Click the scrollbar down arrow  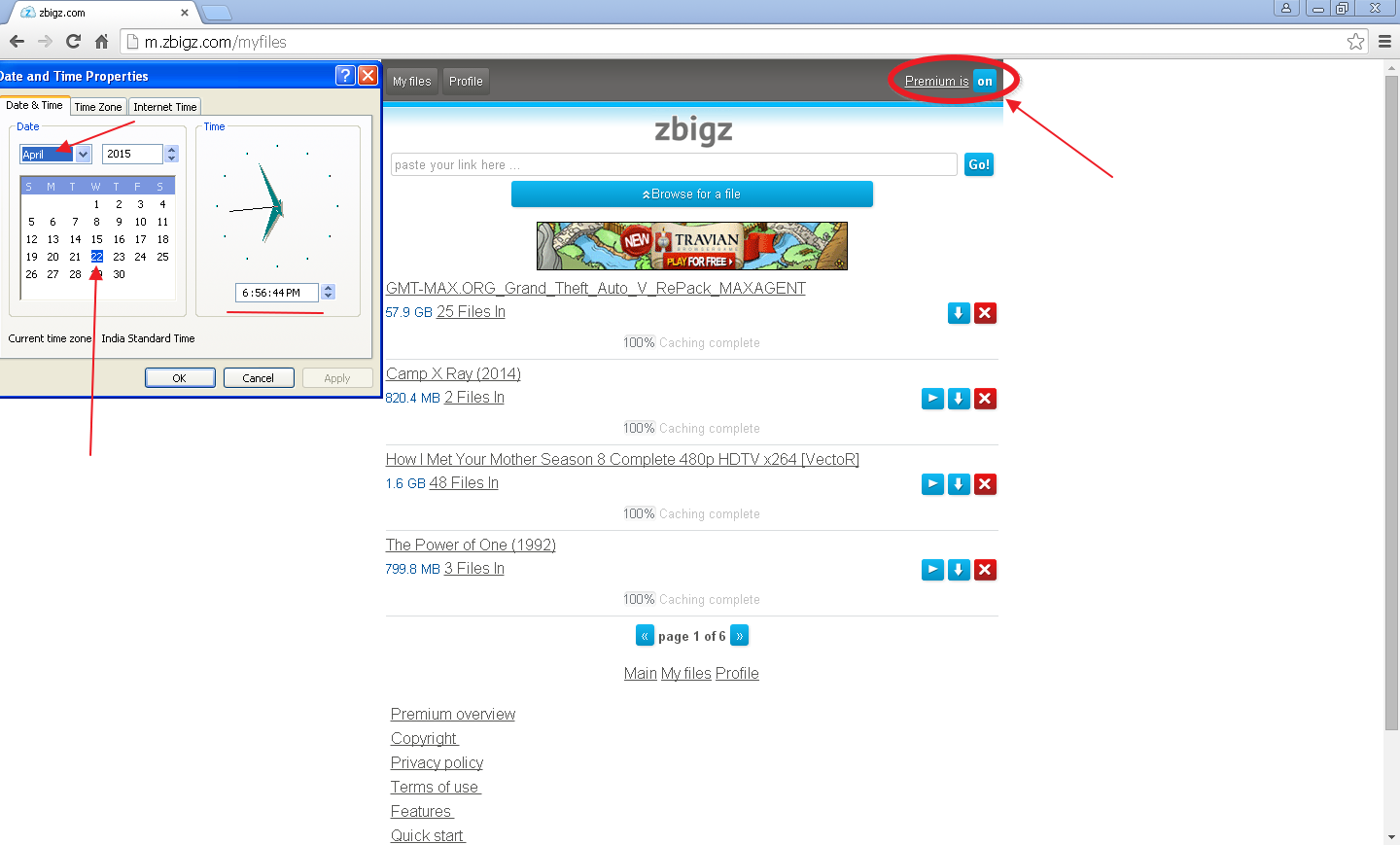click(x=1392, y=837)
